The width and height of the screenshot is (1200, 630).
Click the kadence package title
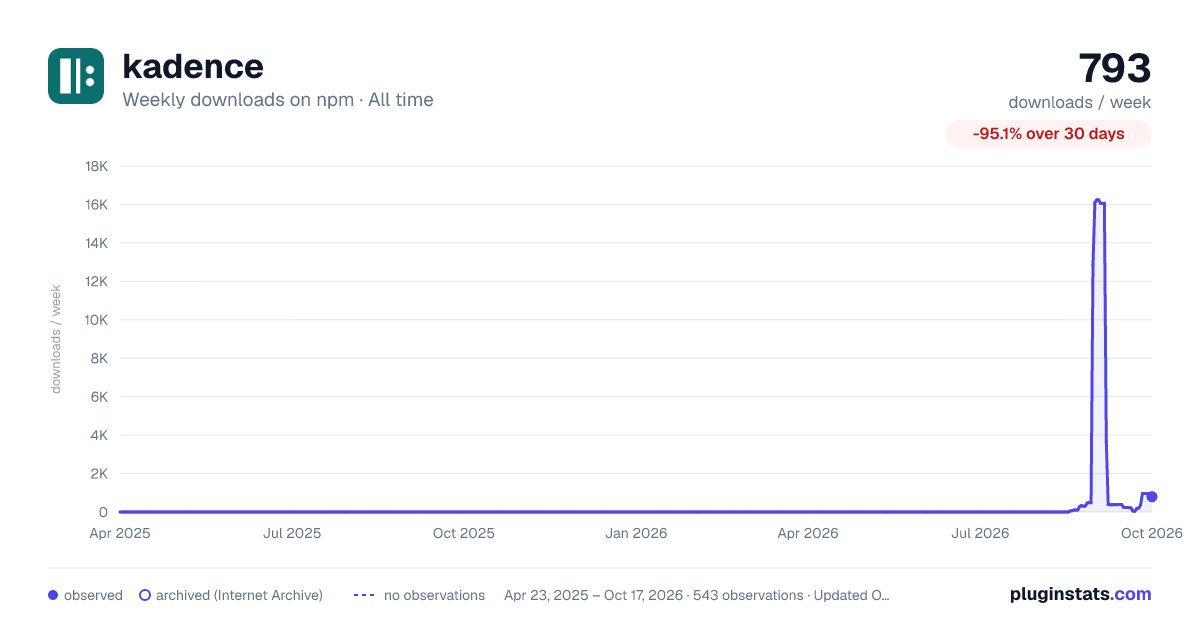193,66
